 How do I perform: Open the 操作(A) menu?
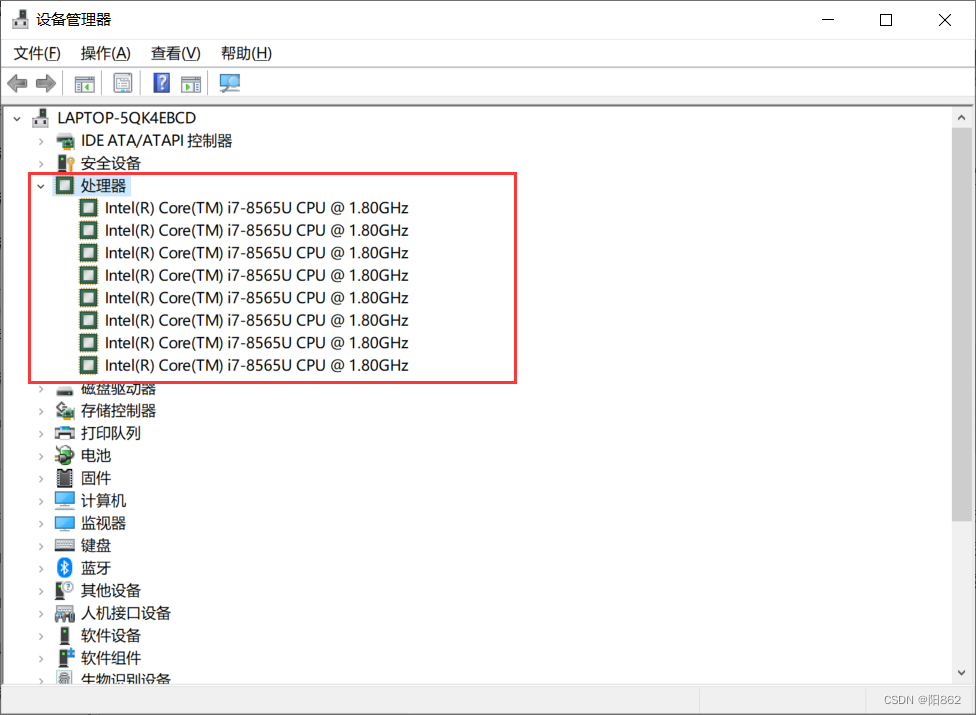click(x=105, y=54)
